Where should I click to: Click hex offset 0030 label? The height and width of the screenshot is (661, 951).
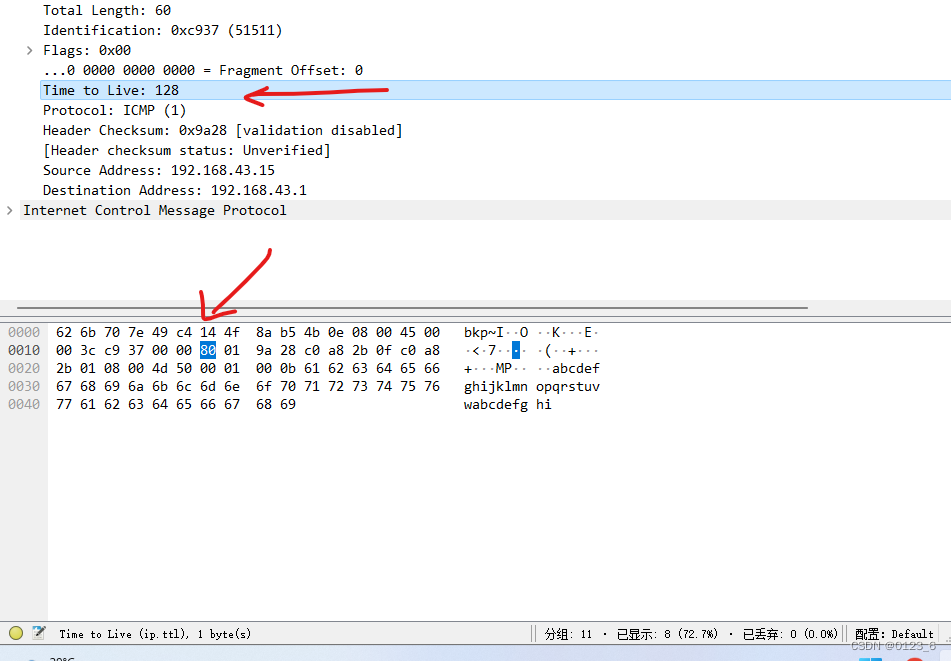24,386
